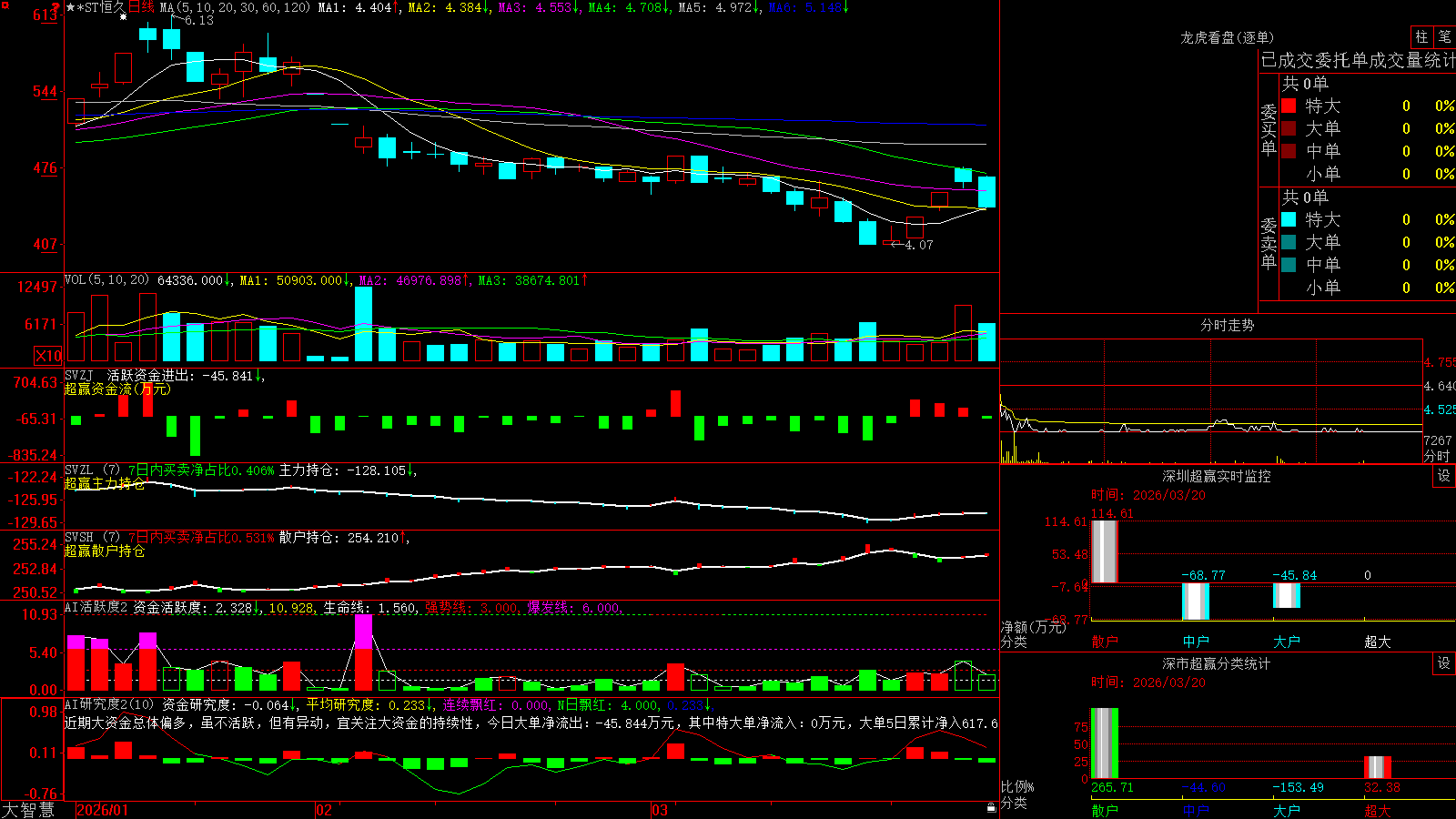This screenshot has width=1456, height=819.
Task: Select 超大 category in 深圳超赢实时监控
Action: [x=1378, y=642]
